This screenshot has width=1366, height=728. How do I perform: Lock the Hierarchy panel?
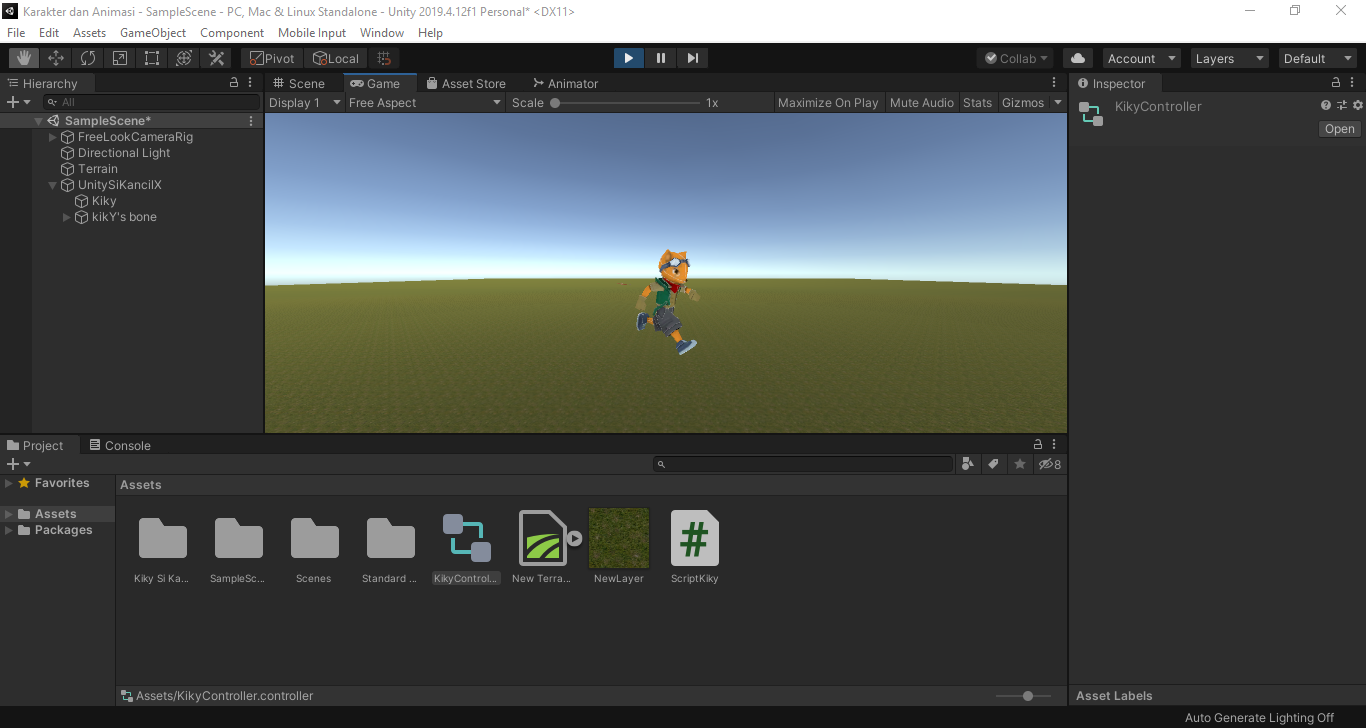point(234,83)
